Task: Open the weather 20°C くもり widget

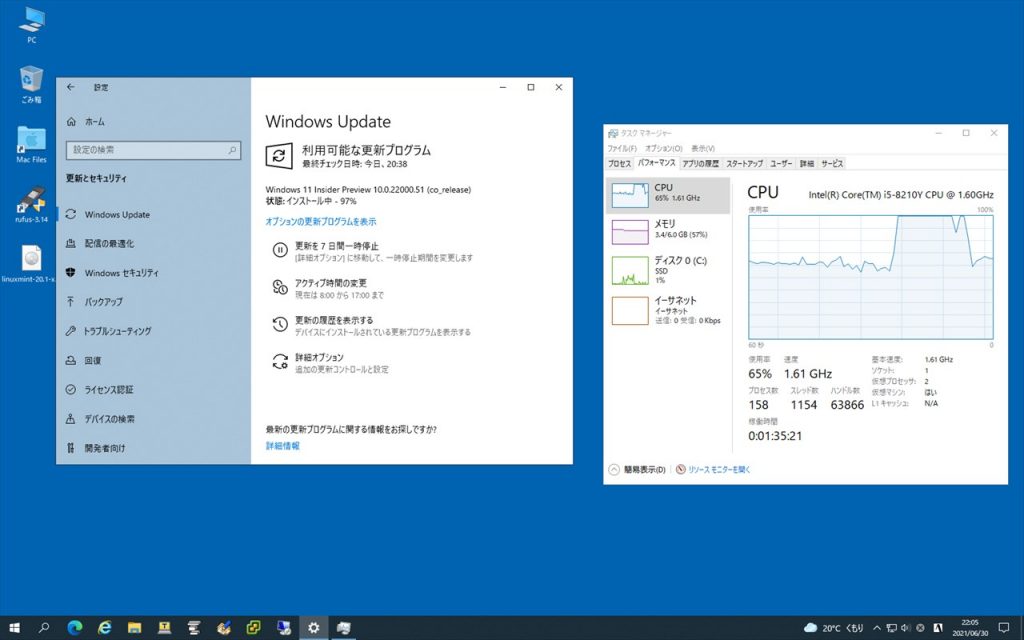Action: 833,628
